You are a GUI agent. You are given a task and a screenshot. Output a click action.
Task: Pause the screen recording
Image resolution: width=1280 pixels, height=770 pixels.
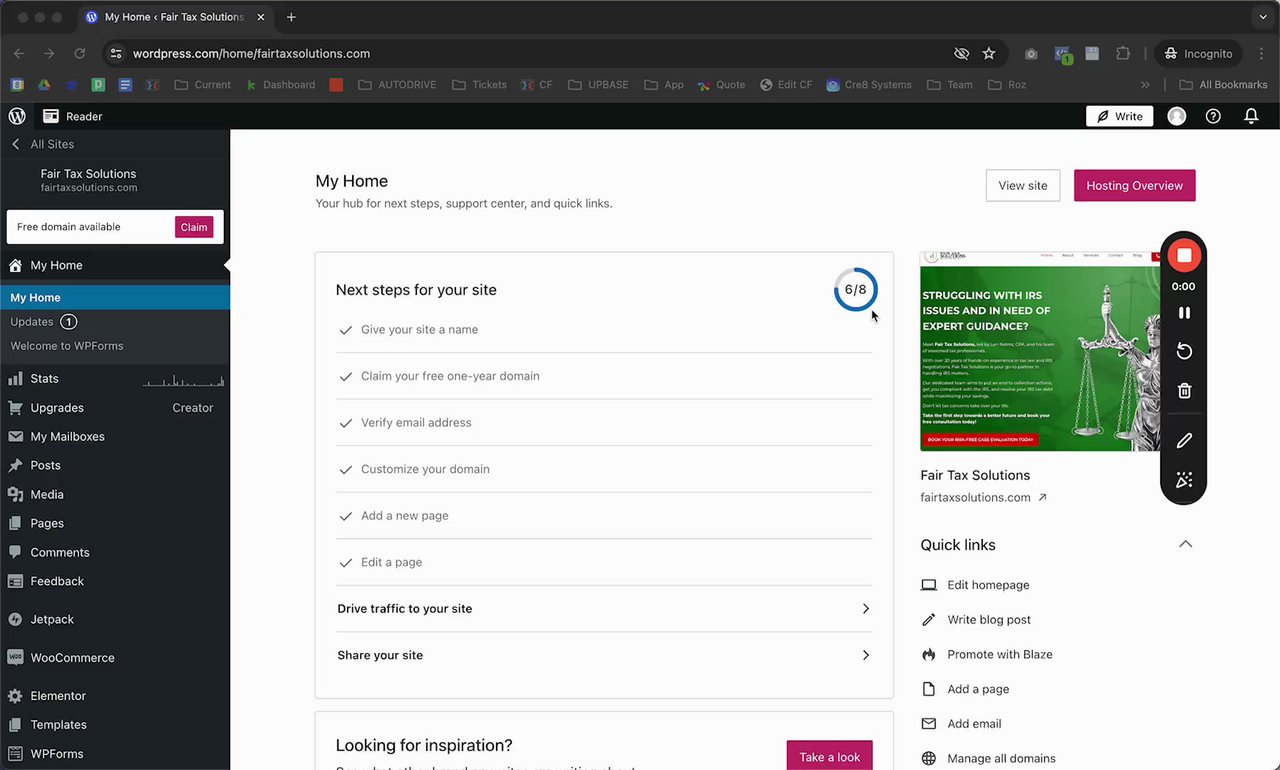coord(1184,313)
